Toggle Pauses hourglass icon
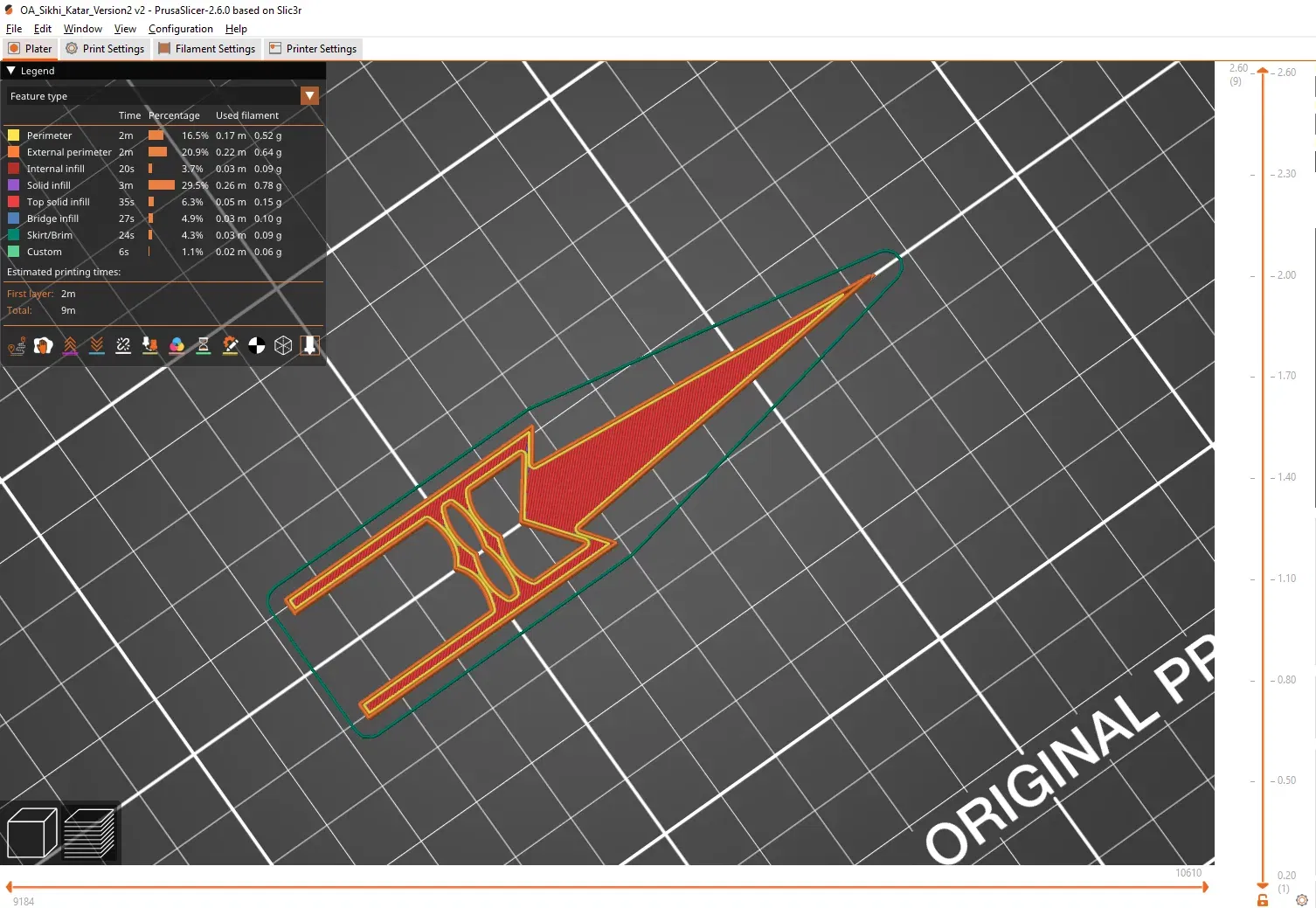This screenshot has height=908, width=1316. [204, 346]
